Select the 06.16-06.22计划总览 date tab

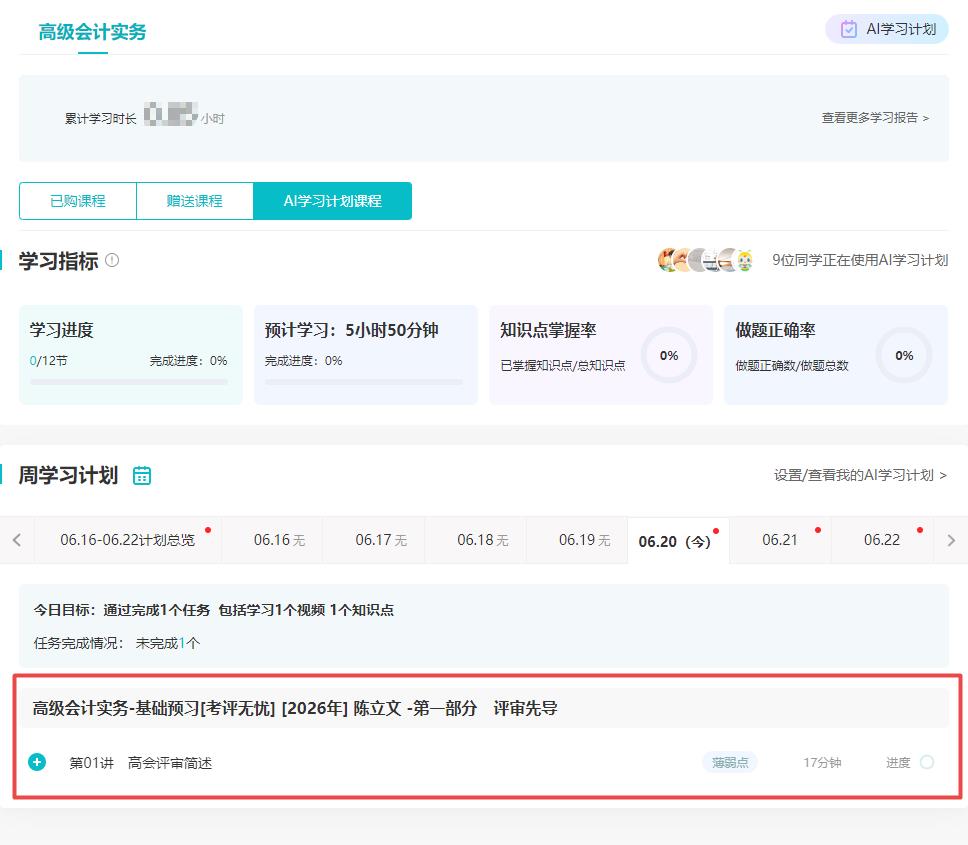tap(127, 540)
